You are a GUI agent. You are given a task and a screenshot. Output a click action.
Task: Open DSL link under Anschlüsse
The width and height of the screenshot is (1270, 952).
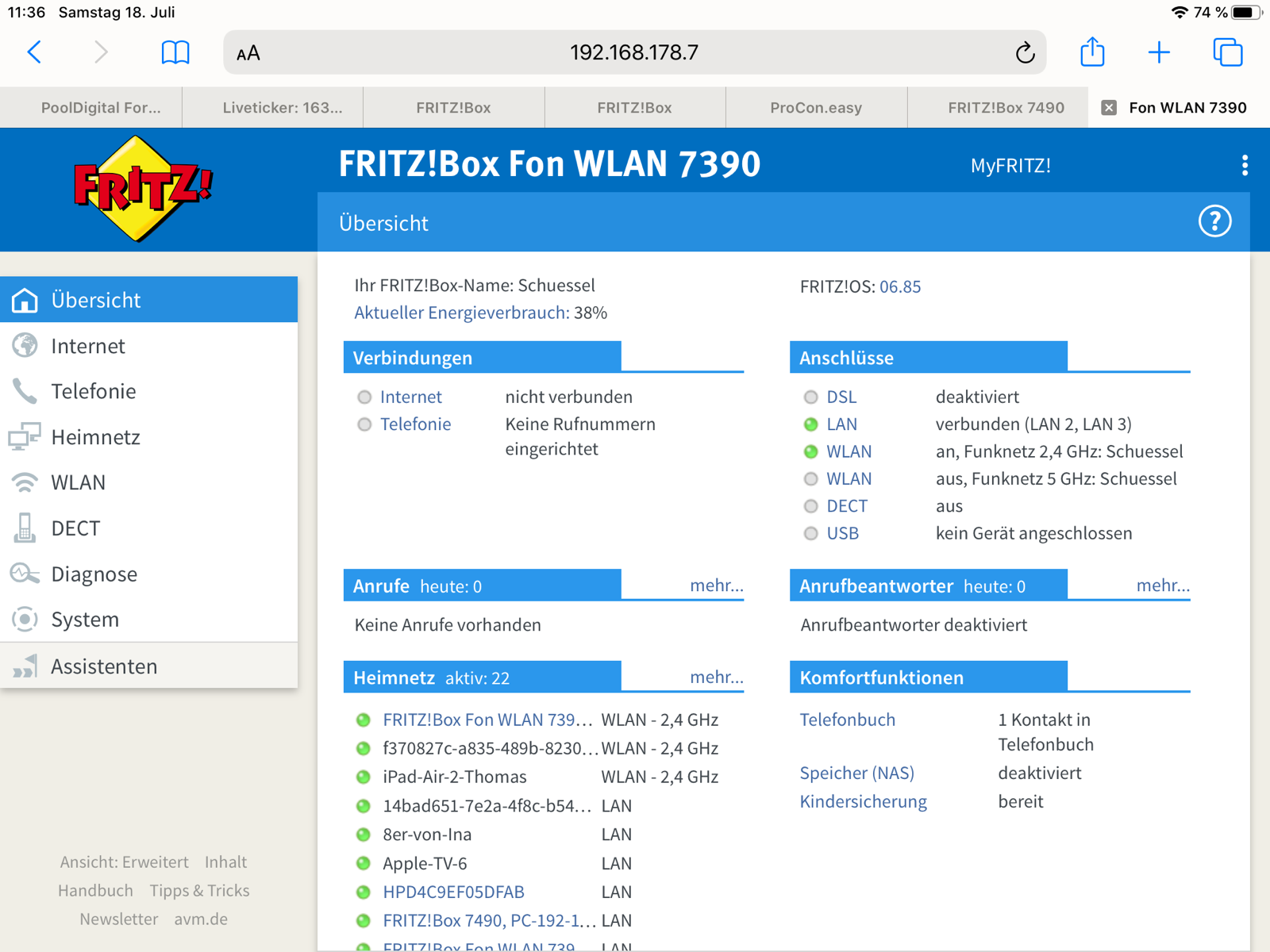pyautogui.click(x=841, y=397)
